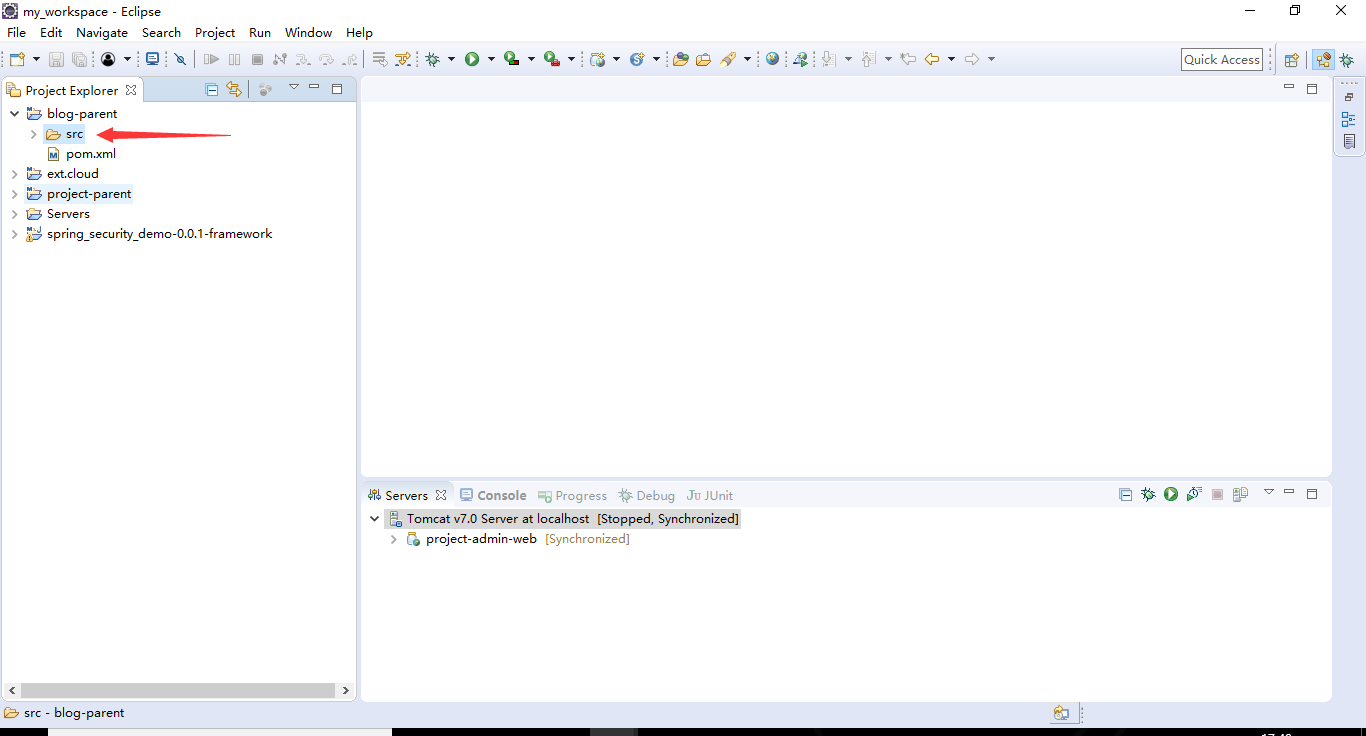Collapse All in Project Explorer
Viewport: 1366px width, 736px height.
[212, 89]
